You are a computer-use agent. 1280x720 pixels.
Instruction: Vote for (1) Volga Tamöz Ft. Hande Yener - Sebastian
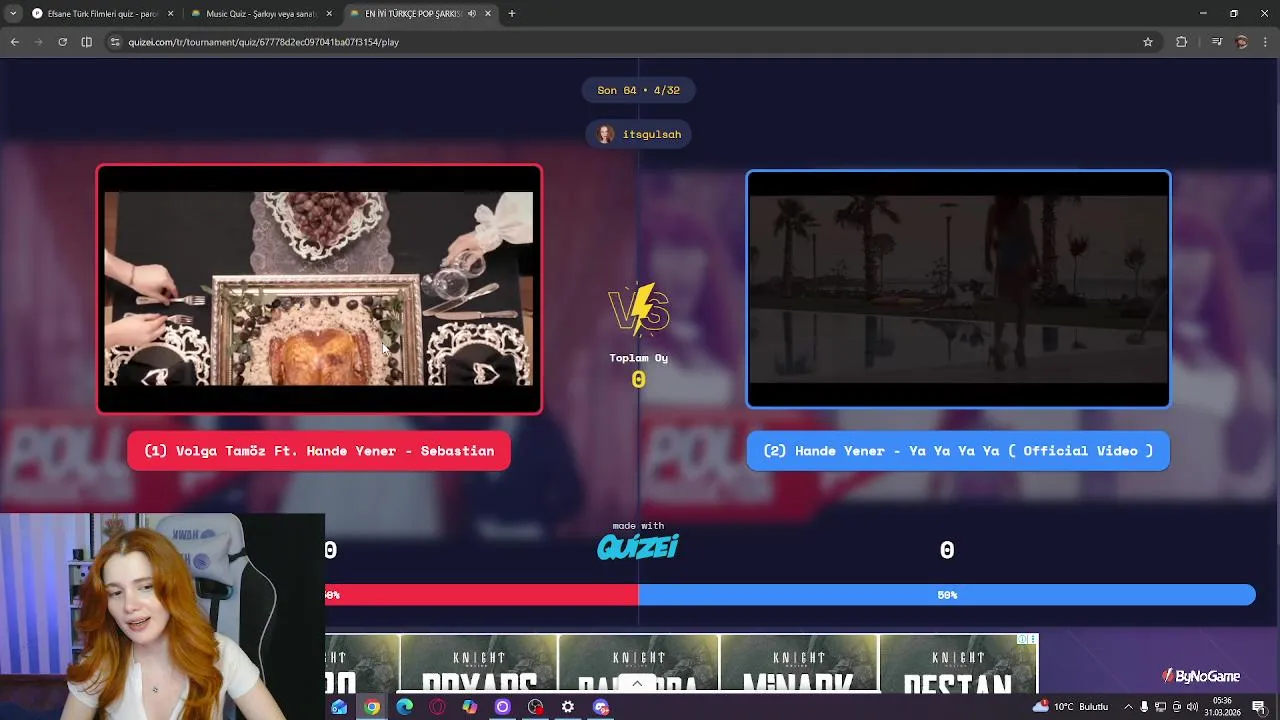(319, 451)
